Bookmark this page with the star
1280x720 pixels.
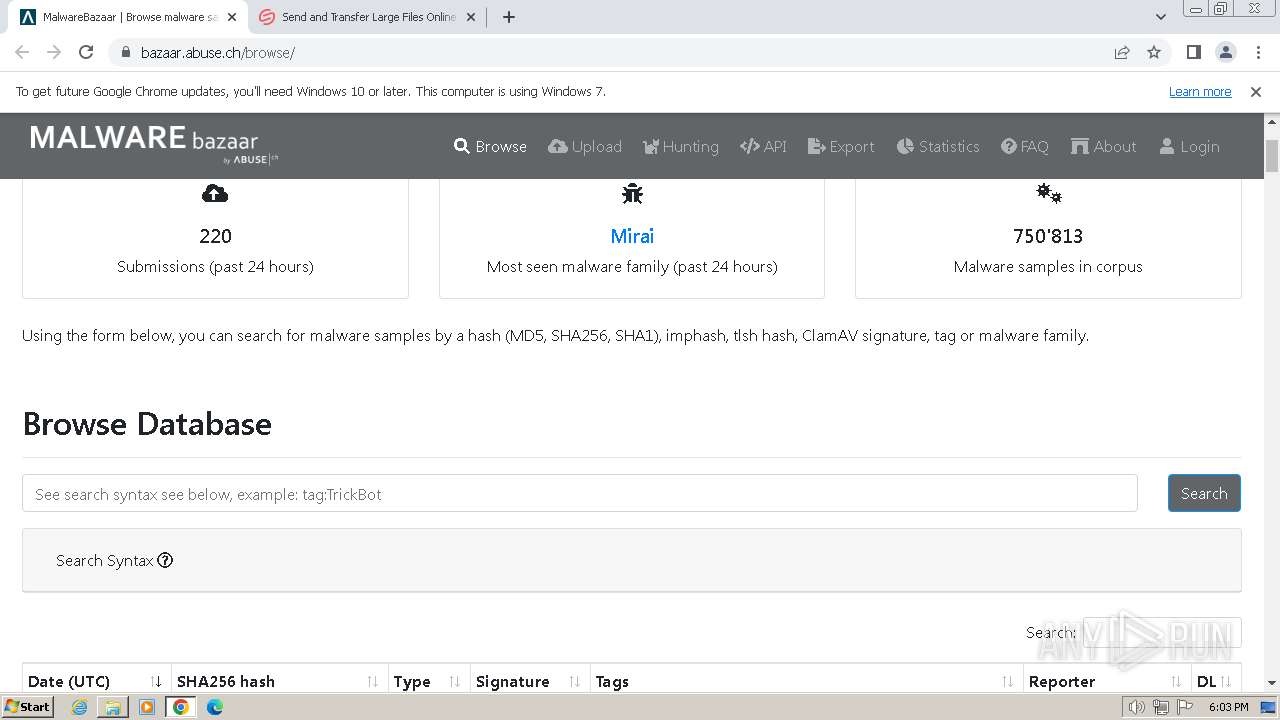click(x=1154, y=52)
